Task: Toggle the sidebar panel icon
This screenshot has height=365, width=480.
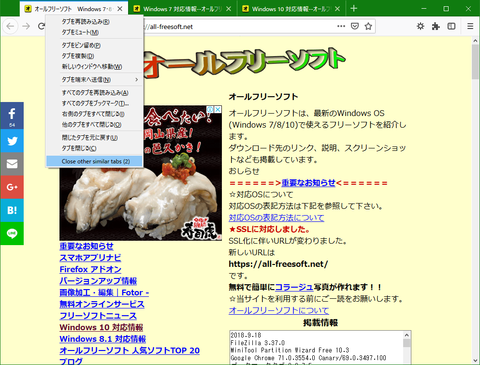Action: point(451,26)
